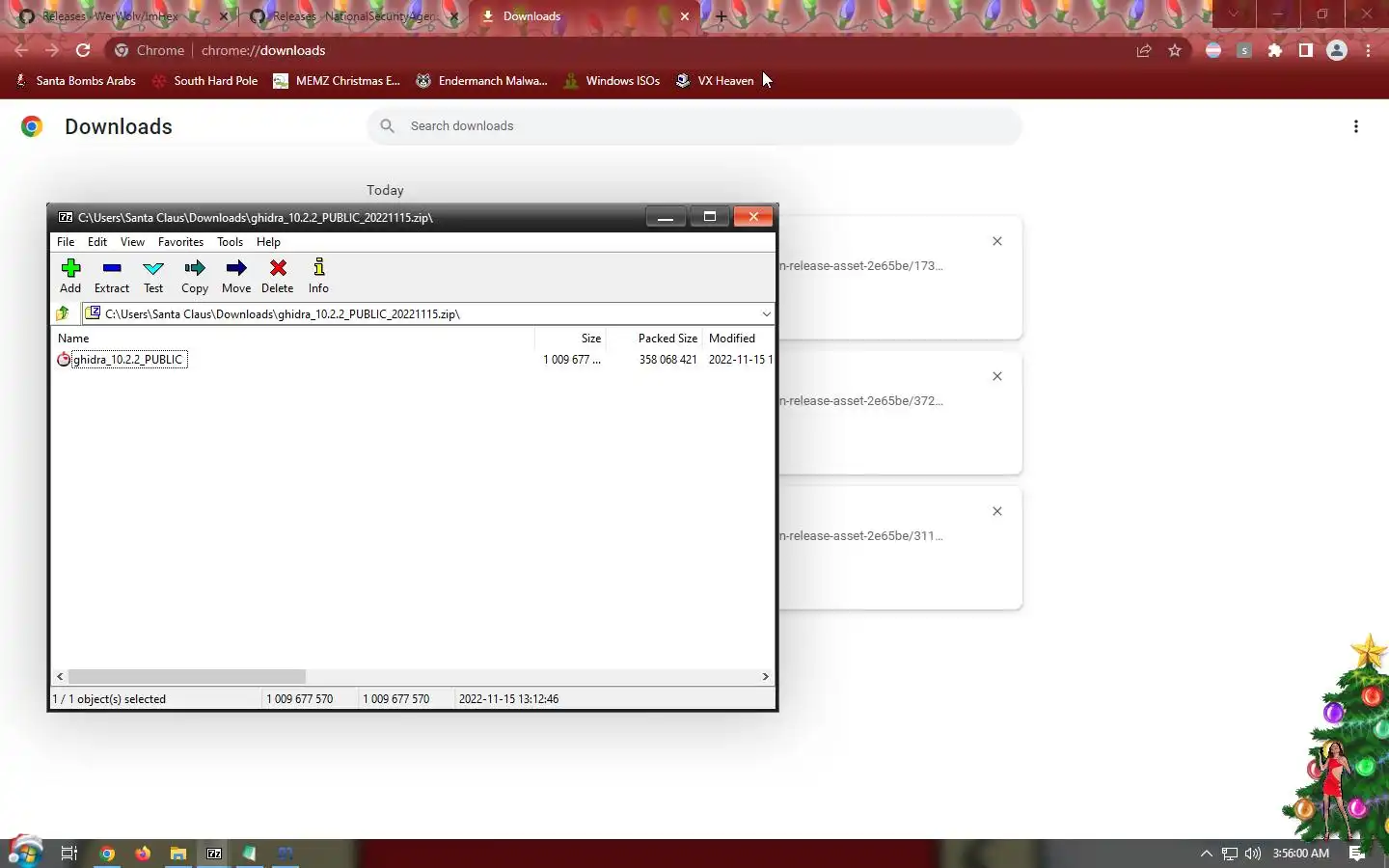Click the Move icon in 7-Zip toolbar
Image resolution: width=1389 pixels, height=868 pixels.
(x=236, y=276)
